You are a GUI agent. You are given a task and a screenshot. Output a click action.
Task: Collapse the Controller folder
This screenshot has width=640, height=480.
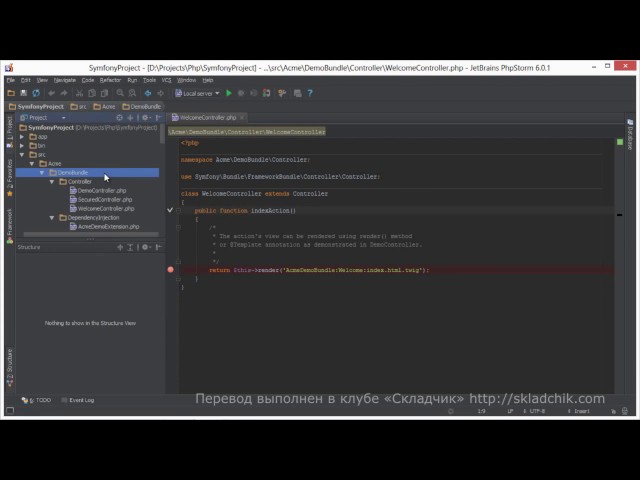(52, 182)
